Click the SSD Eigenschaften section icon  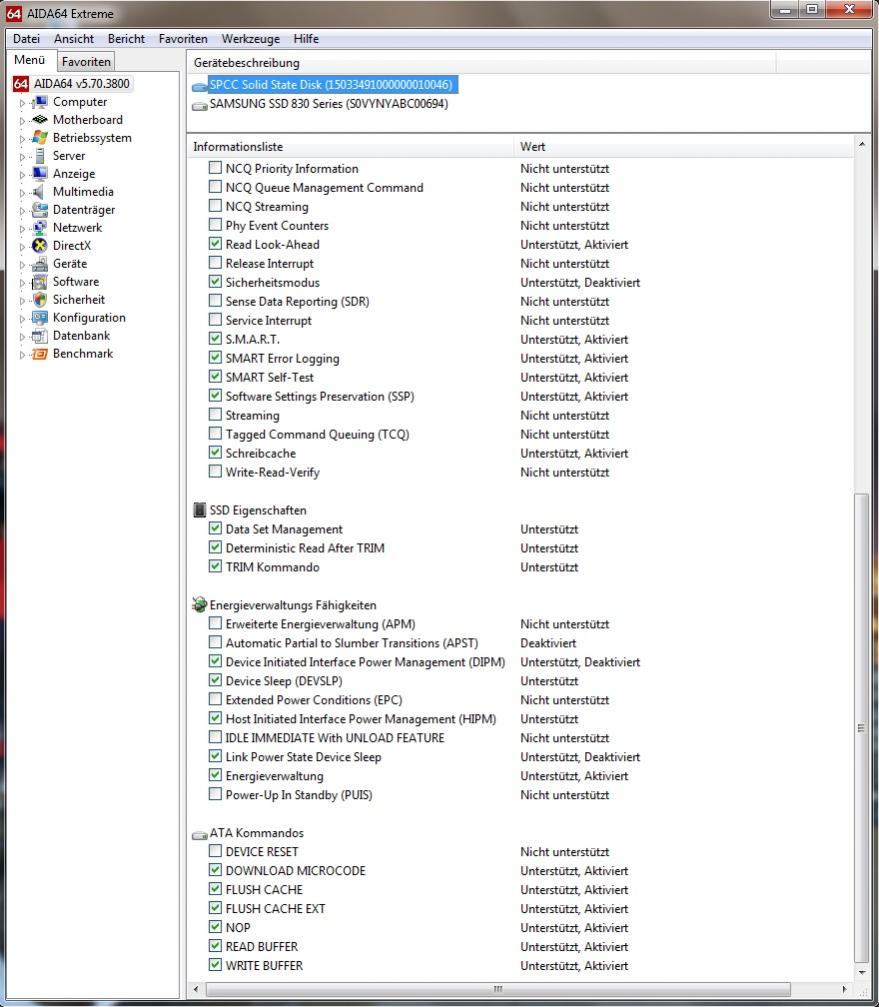point(200,510)
